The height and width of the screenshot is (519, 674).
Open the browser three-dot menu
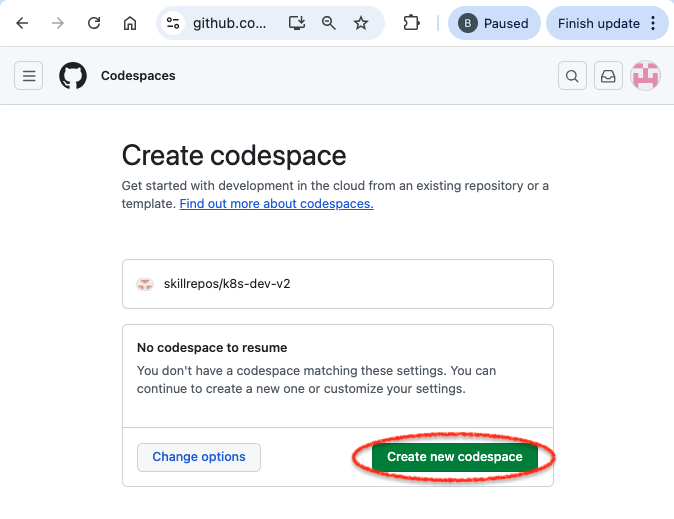point(653,23)
